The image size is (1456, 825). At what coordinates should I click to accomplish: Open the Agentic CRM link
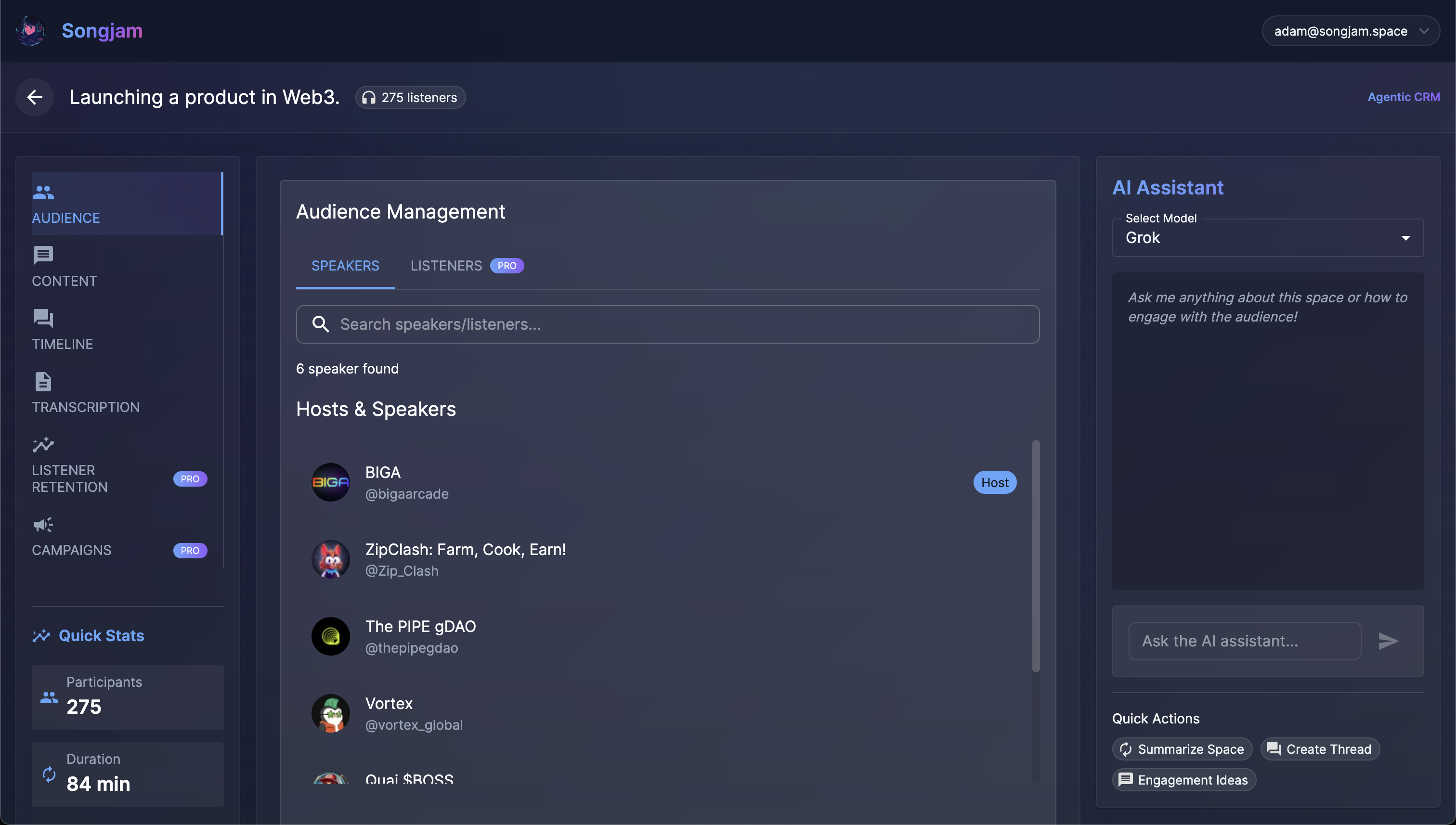point(1404,97)
